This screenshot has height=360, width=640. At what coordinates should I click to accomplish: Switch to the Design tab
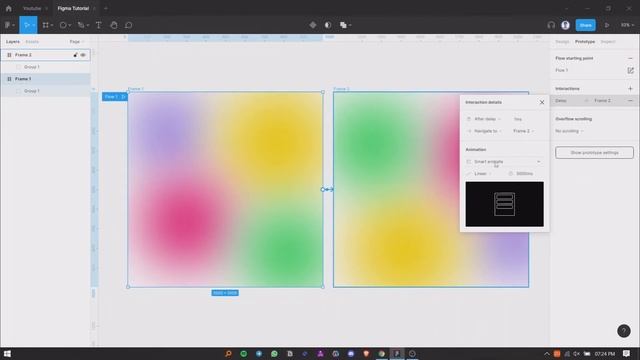[562, 42]
